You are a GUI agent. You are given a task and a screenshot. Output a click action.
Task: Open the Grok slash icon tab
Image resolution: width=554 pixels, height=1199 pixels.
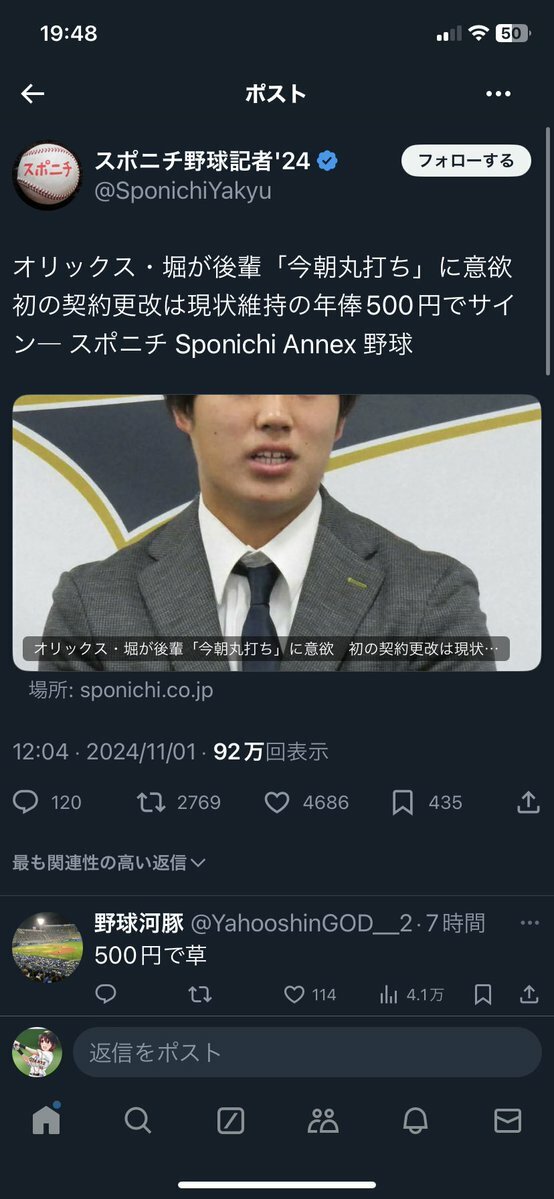point(230,1120)
